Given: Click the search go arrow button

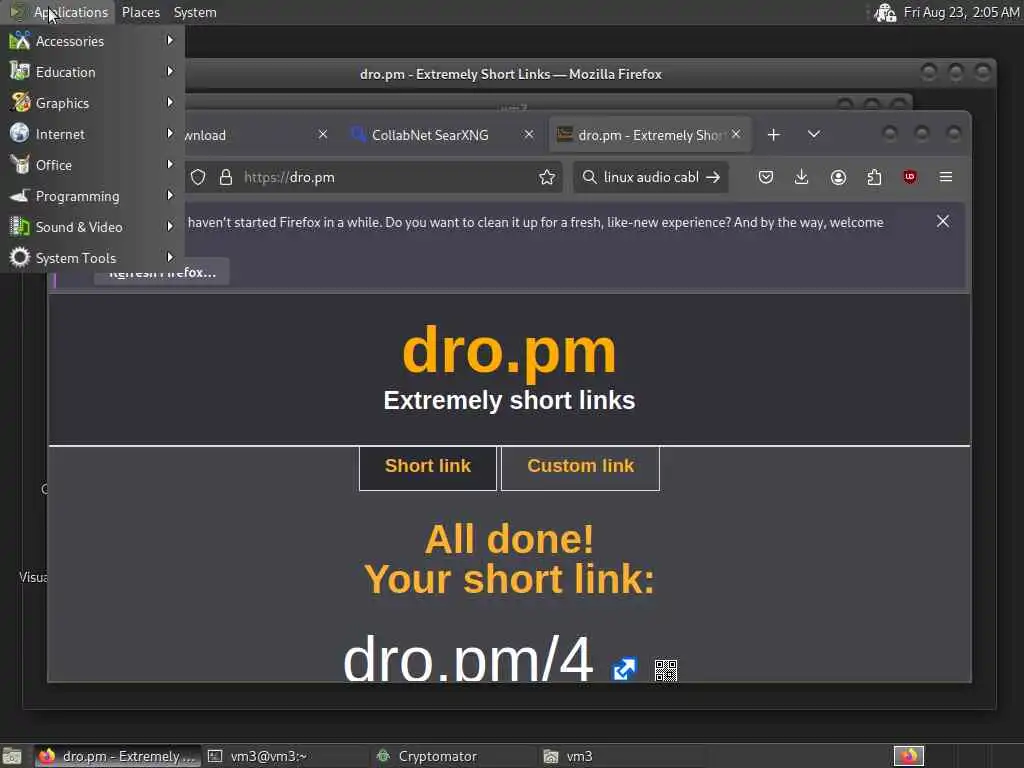Looking at the screenshot, I should coord(713,177).
